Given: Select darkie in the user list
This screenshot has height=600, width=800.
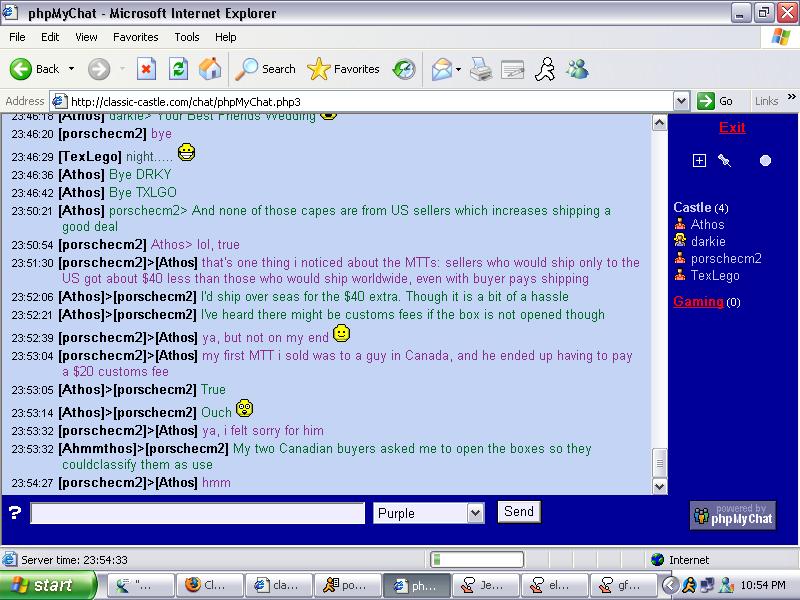Looking at the screenshot, I should 708,241.
